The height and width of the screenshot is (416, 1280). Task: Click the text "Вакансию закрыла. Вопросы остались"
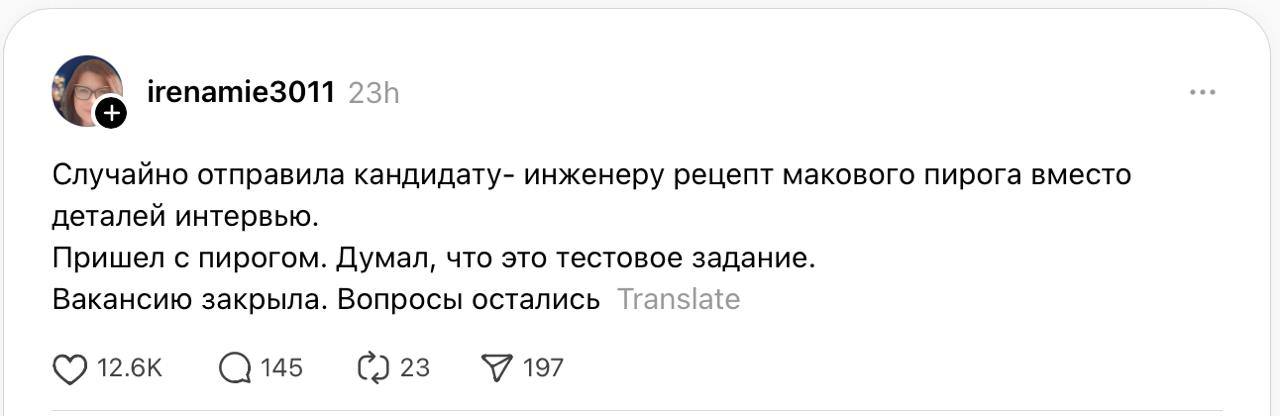(326, 299)
